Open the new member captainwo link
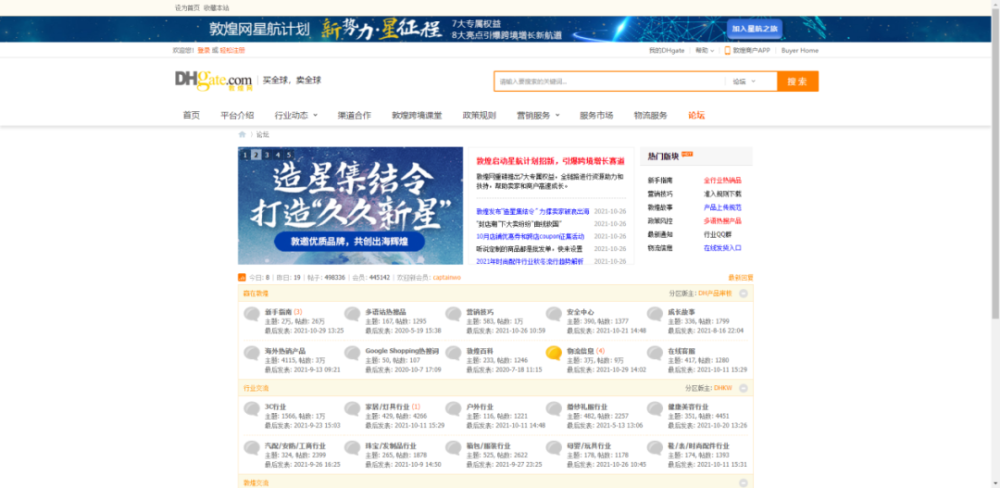Screen dimensions: 1000x488 (446, 277)
